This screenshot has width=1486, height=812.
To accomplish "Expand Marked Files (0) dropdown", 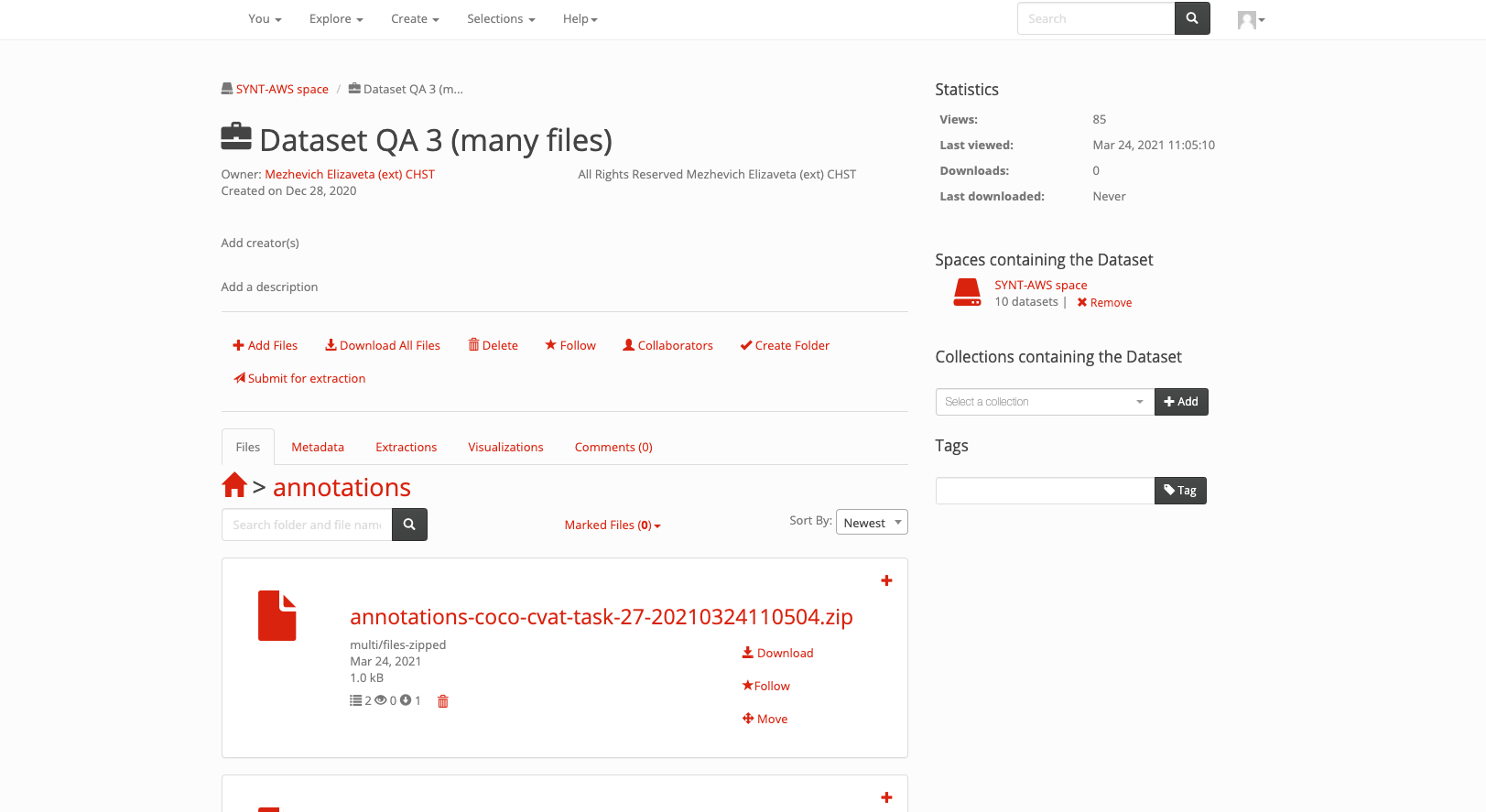I will tap(613, 525).
